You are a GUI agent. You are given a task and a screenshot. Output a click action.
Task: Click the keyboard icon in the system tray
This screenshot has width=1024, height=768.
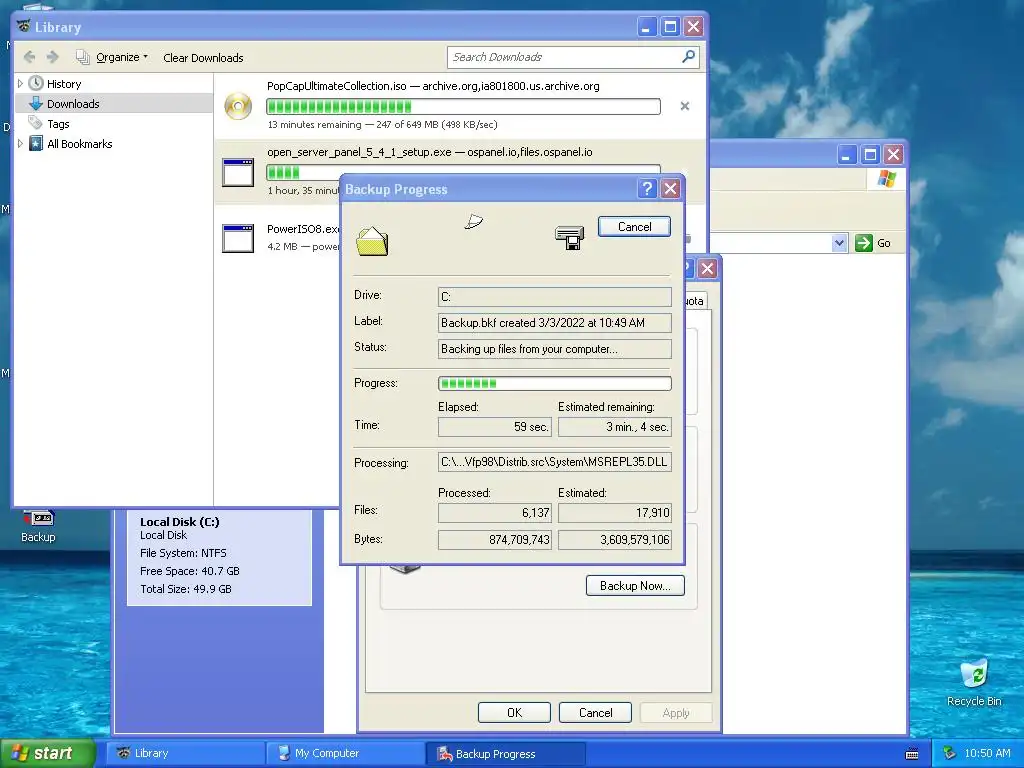pos(912,754)
